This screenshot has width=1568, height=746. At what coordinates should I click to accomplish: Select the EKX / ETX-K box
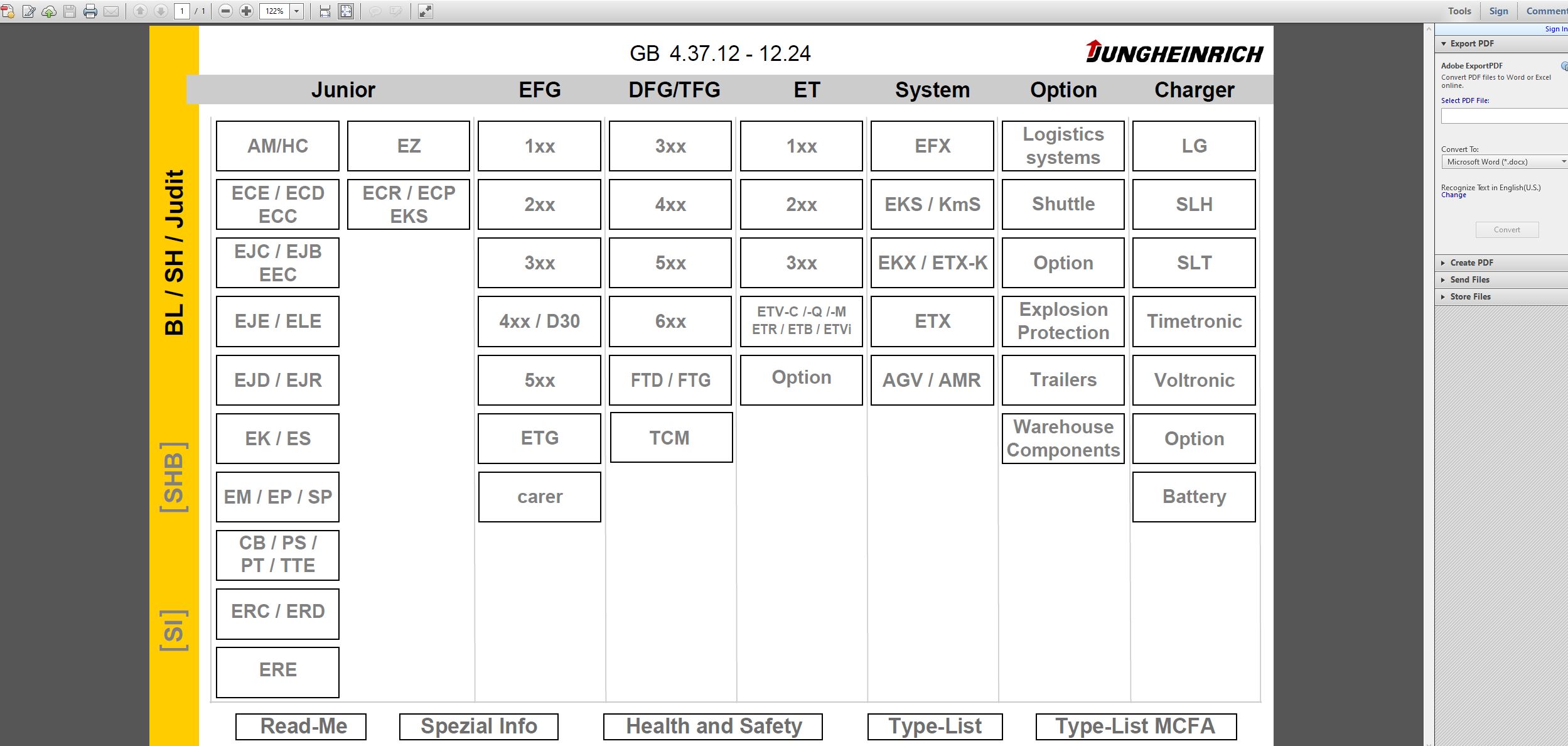tap(932, 262)
